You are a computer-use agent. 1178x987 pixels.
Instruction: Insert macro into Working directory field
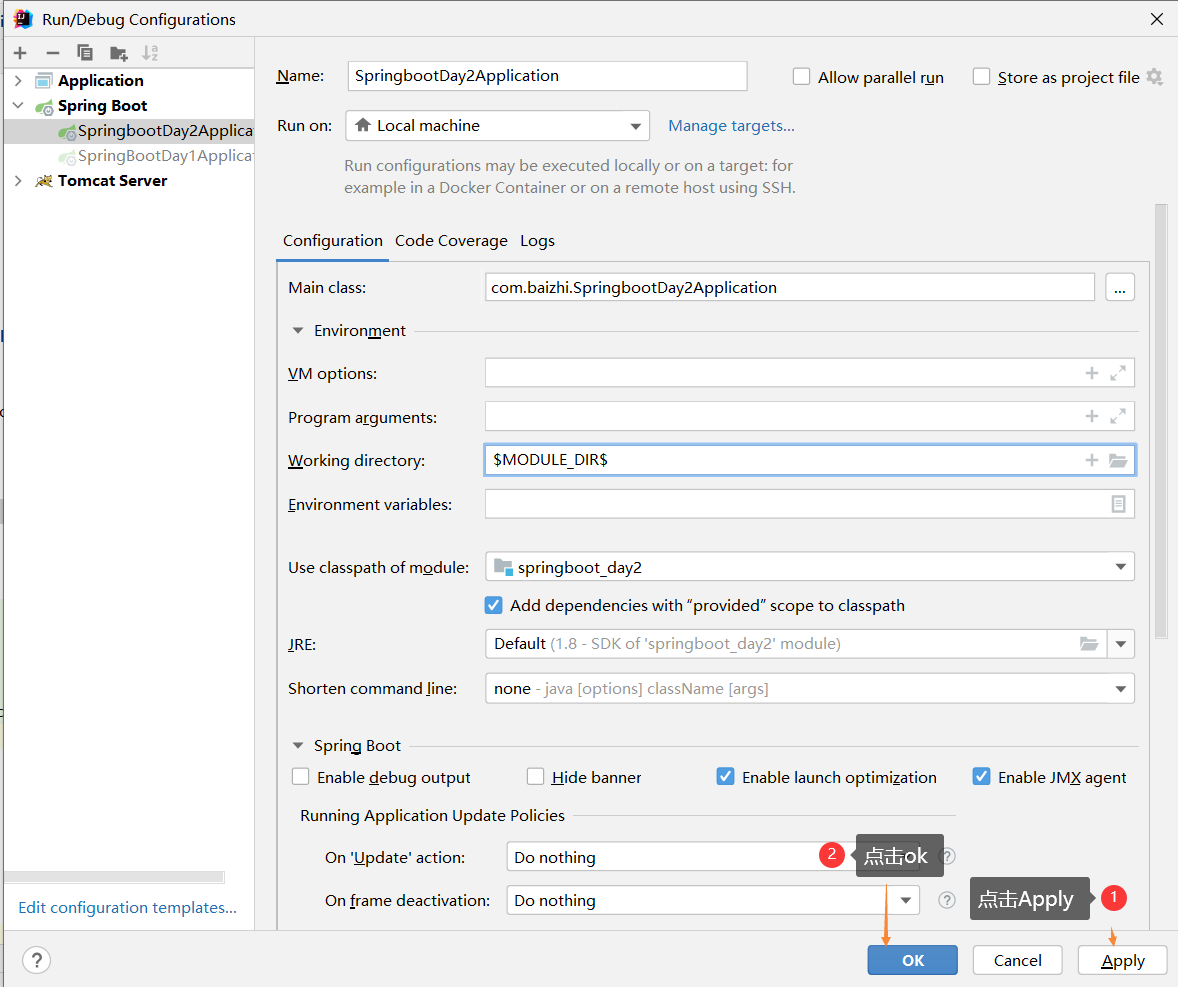click(x=1092, y=460)
